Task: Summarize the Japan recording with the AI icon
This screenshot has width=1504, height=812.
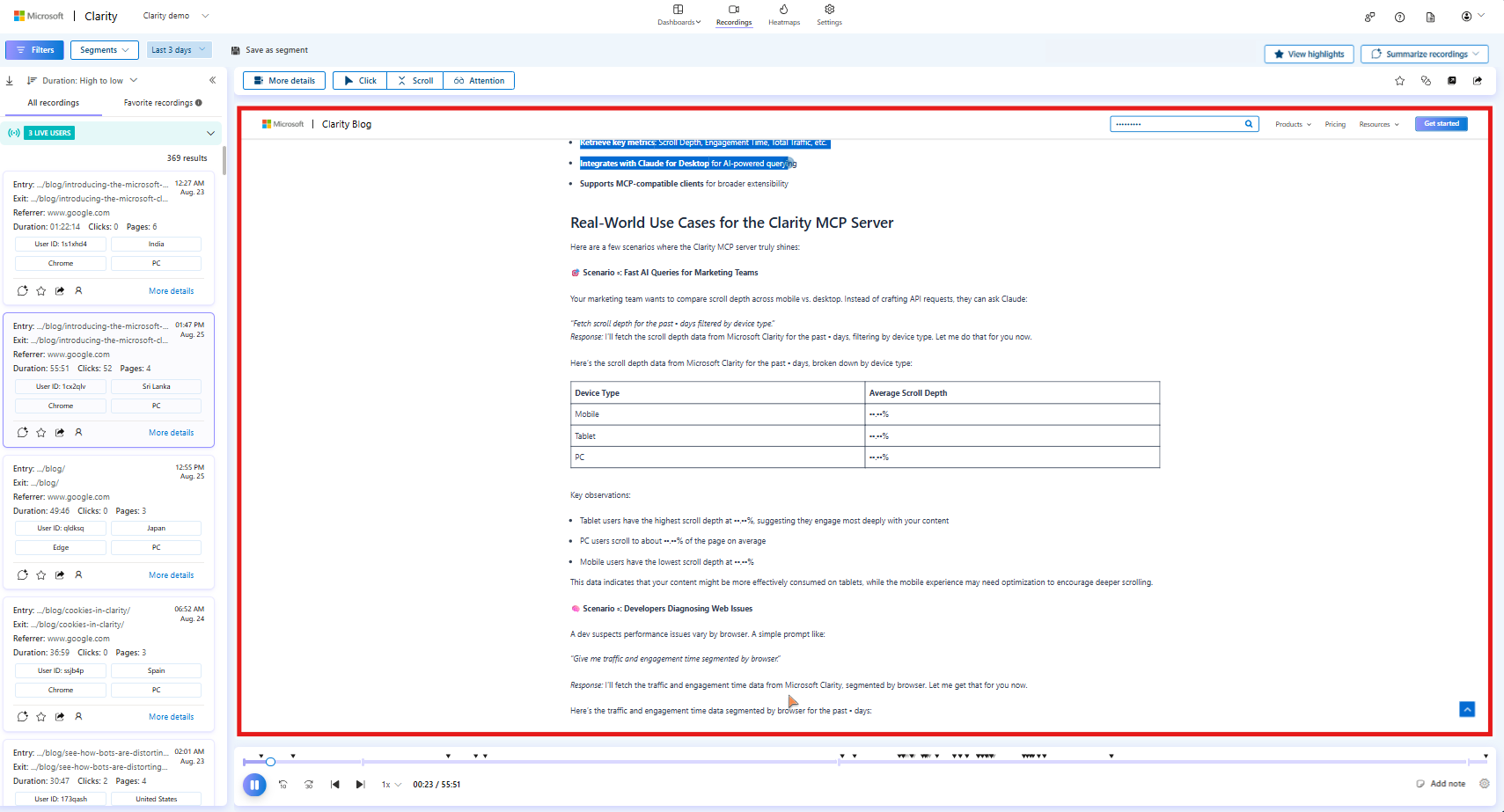Action: pyautogui.click(x=23, y=574)
